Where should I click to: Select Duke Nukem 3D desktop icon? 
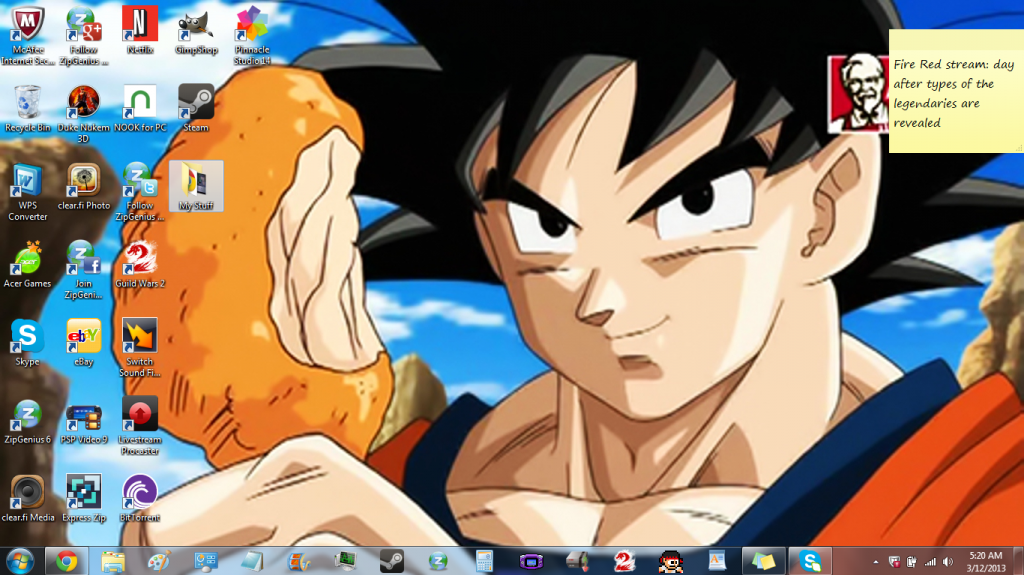point(84,113)
